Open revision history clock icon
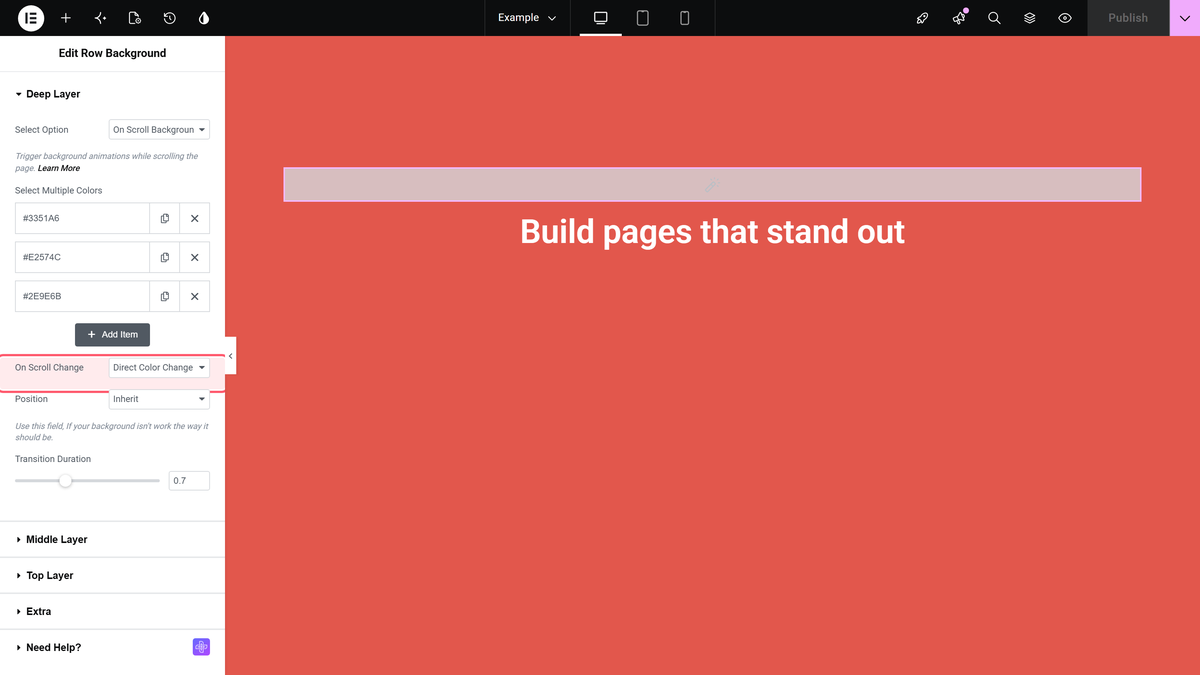Screen dimensions: 1200x675 point(170,18)
